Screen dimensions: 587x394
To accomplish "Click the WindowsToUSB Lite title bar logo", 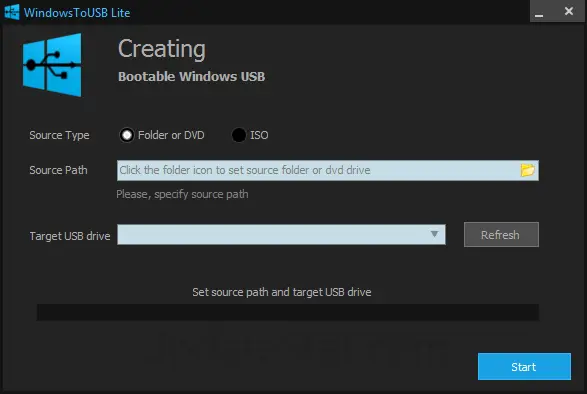I will (12, 12).
